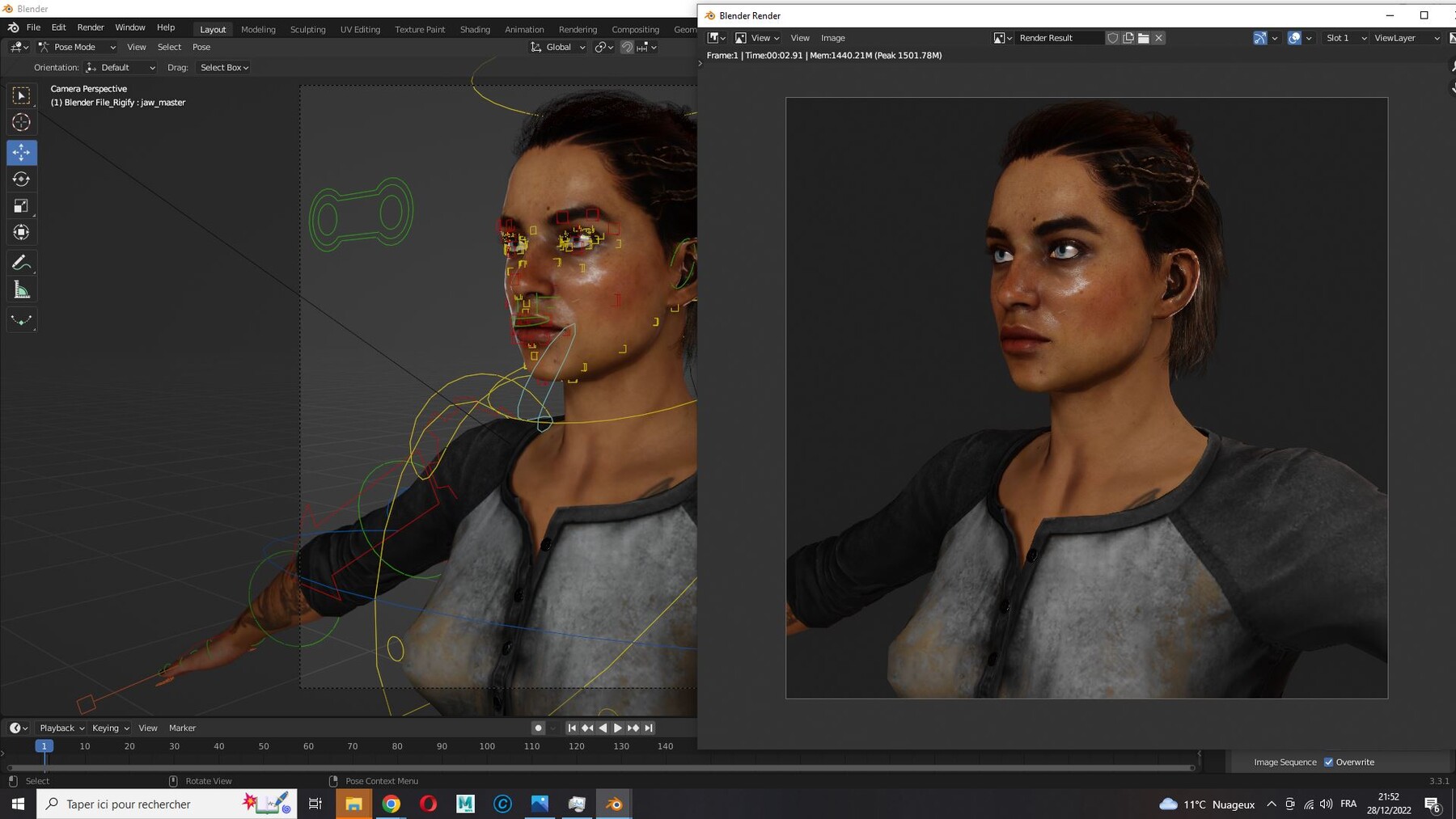Open the Render menu

pyautogui.click(x=91, y=27)
